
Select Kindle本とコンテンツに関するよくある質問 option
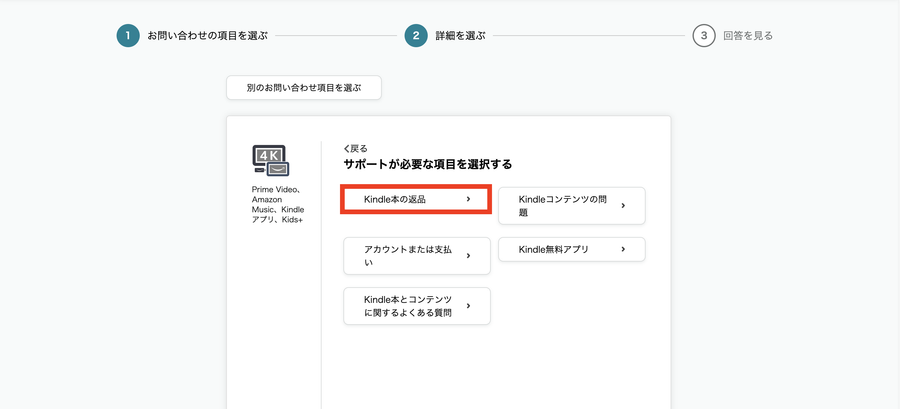(417, 306)
